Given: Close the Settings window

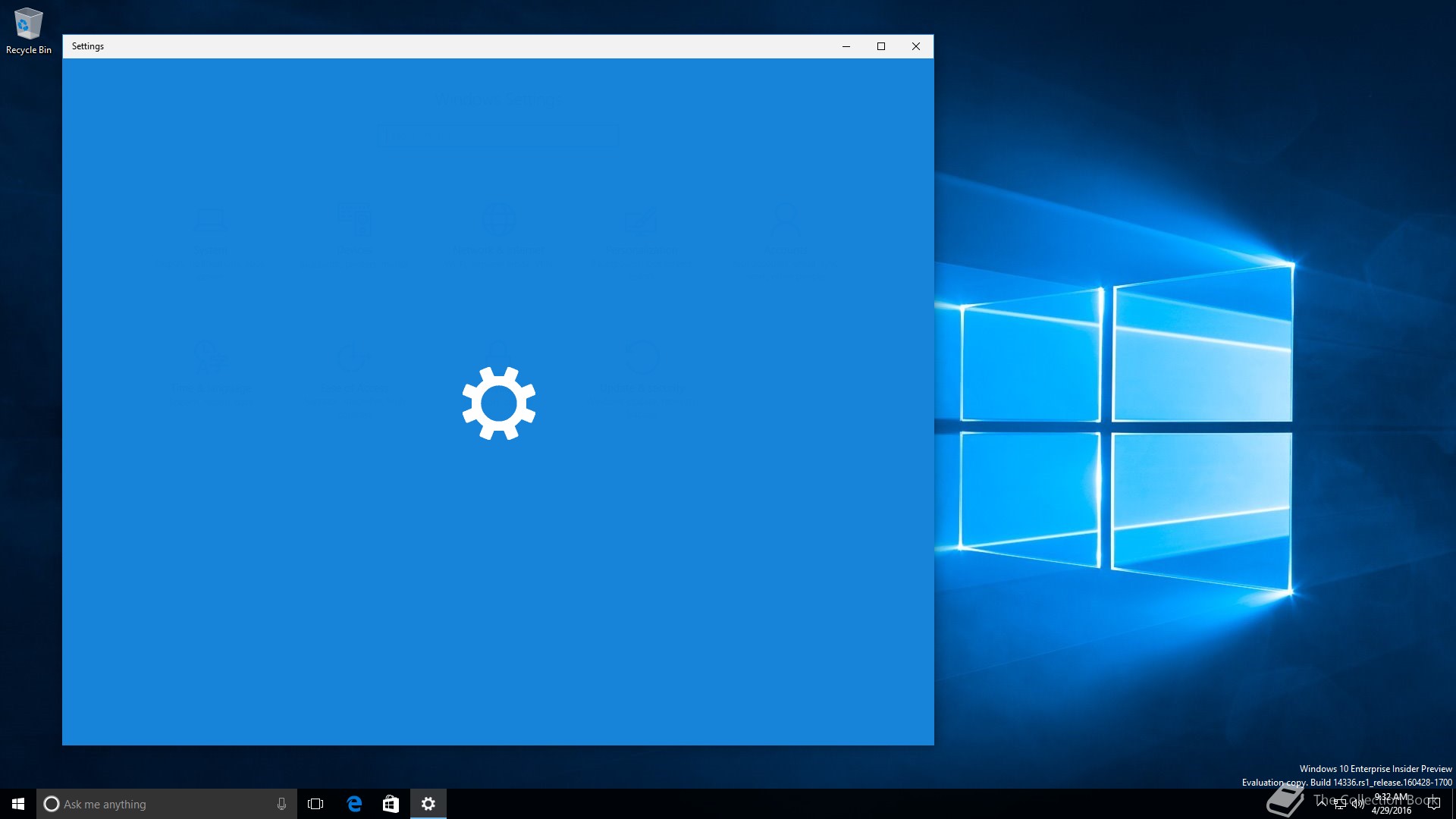Looking at the screenshot, I should coord(916,46).
